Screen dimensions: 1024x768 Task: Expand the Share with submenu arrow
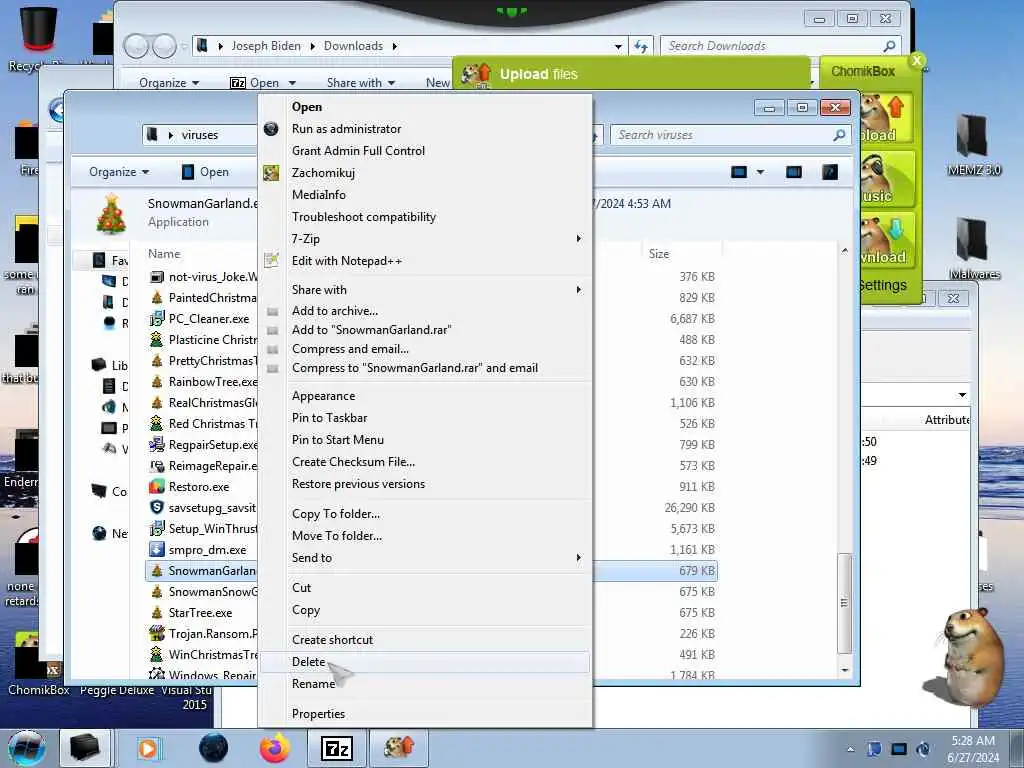578,289
